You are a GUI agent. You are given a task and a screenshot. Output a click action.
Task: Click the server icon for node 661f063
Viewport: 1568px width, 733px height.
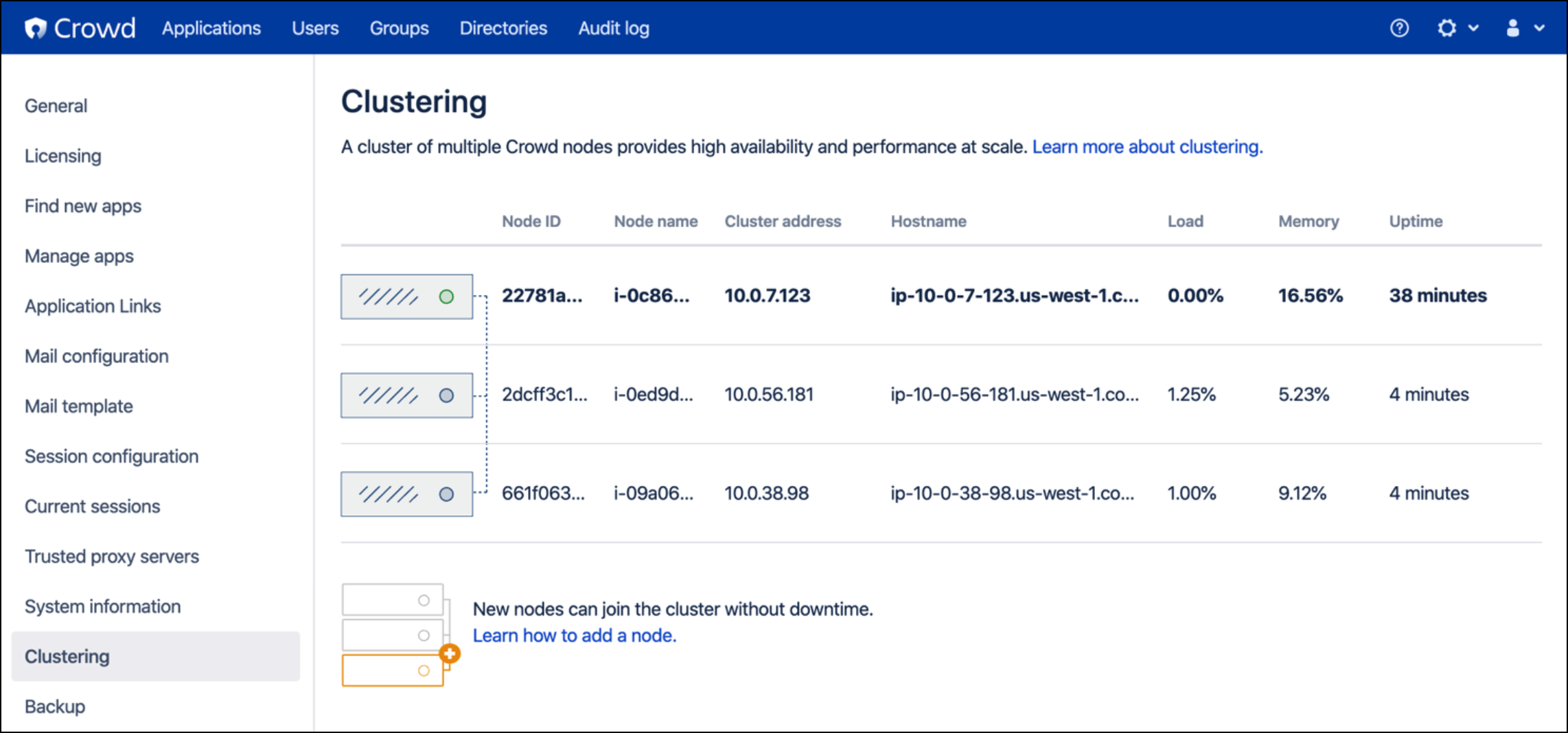406,494
